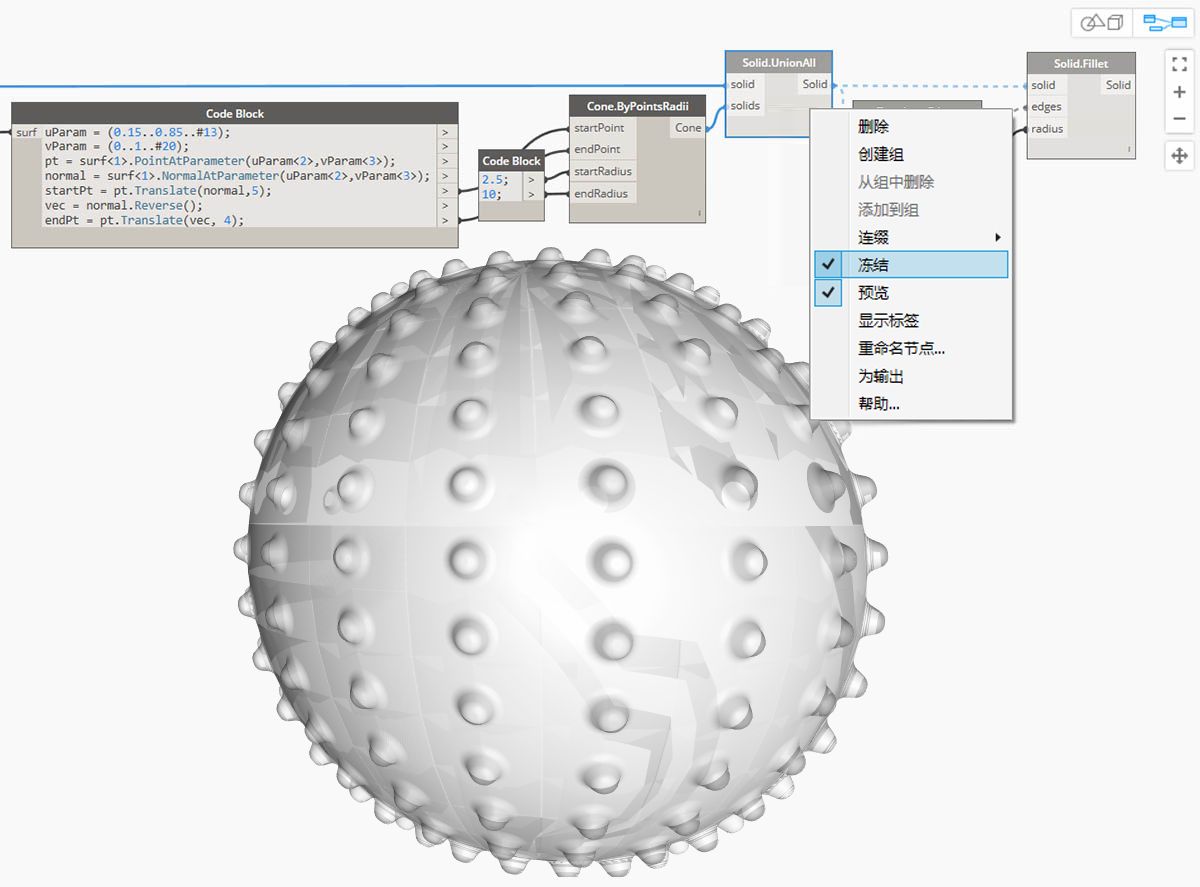This screenshot has width=1200, height=887.
Task: Click Solid output on Solid.Fillet
Action: [x=1119, y=85]
